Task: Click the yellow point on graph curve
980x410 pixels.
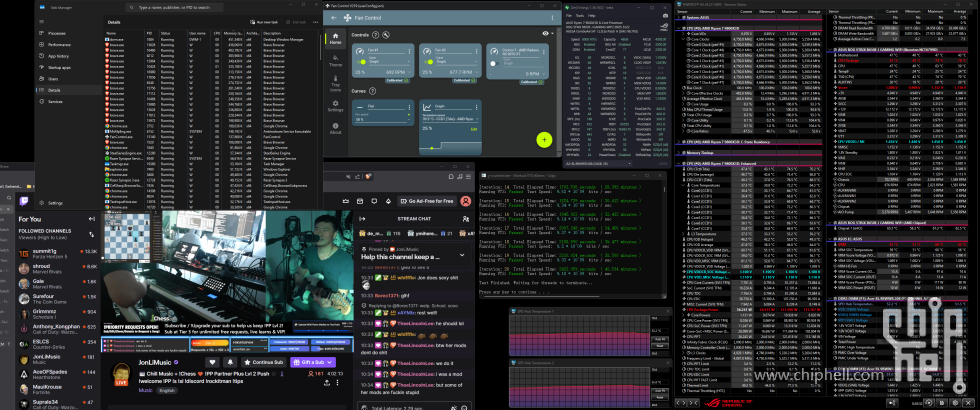Action: click(x=432, y=149)
